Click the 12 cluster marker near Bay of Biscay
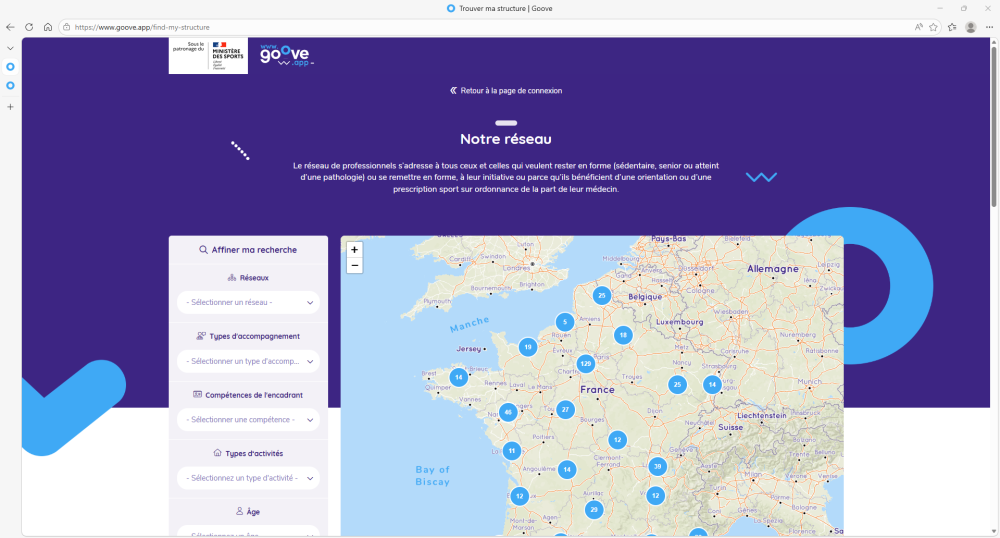This screenshot has width=1000, height=538. click(520, 496)
